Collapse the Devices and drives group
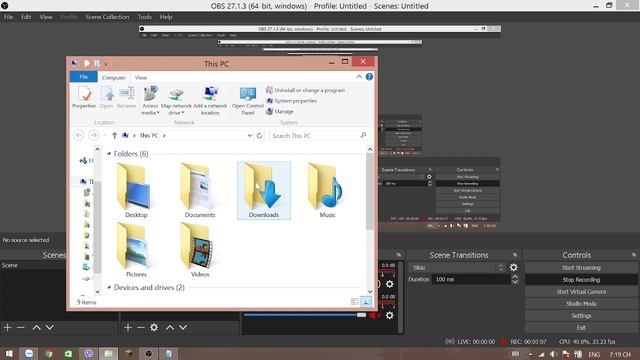Image resolution: width=640 pixels, height=360 pixels. pos(109,287)
